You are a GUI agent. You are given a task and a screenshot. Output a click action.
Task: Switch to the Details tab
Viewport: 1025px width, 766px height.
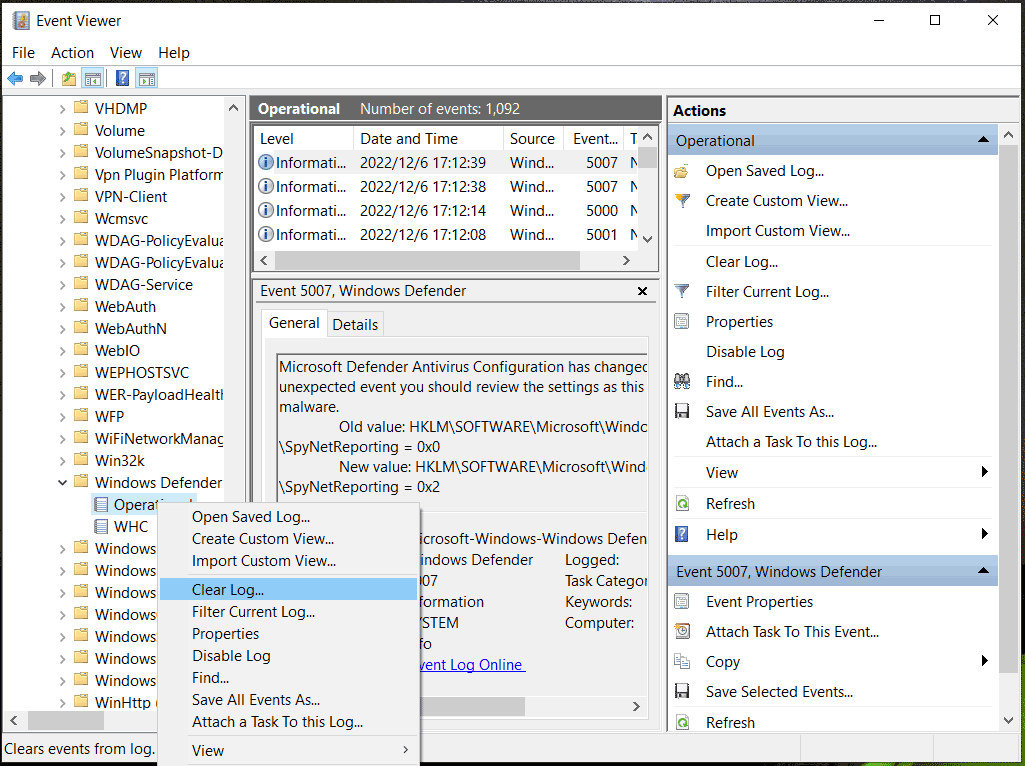[x=355, y=325]
